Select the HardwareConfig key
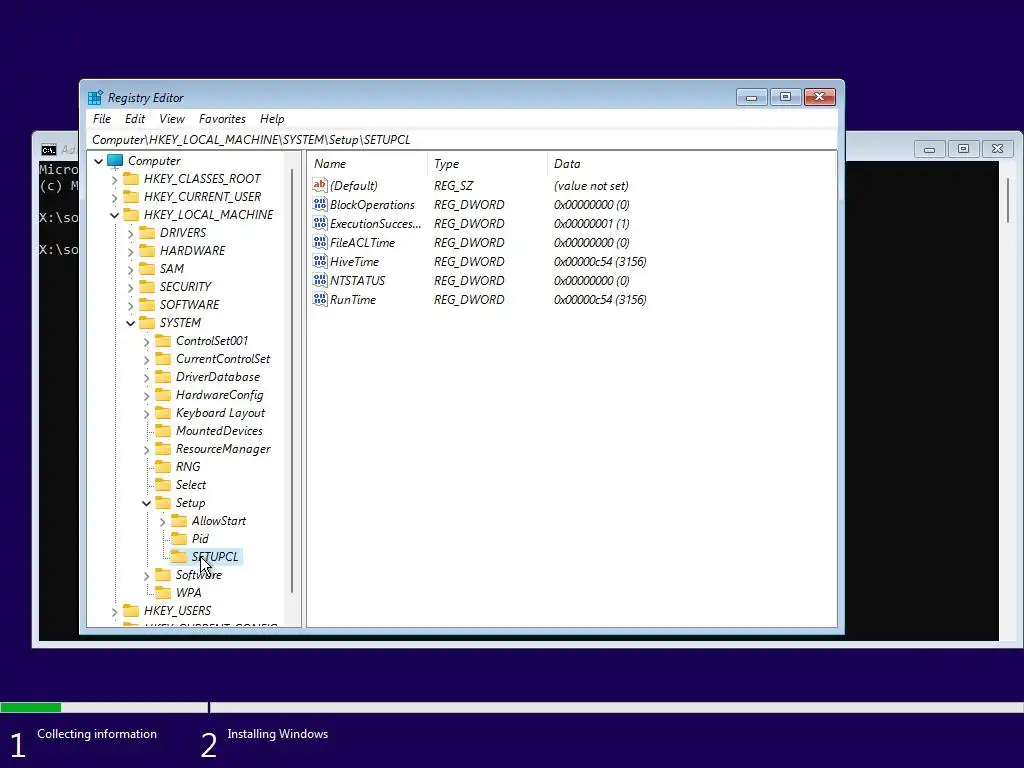The width and height of the screenshot is (1024, 768). 219,395
